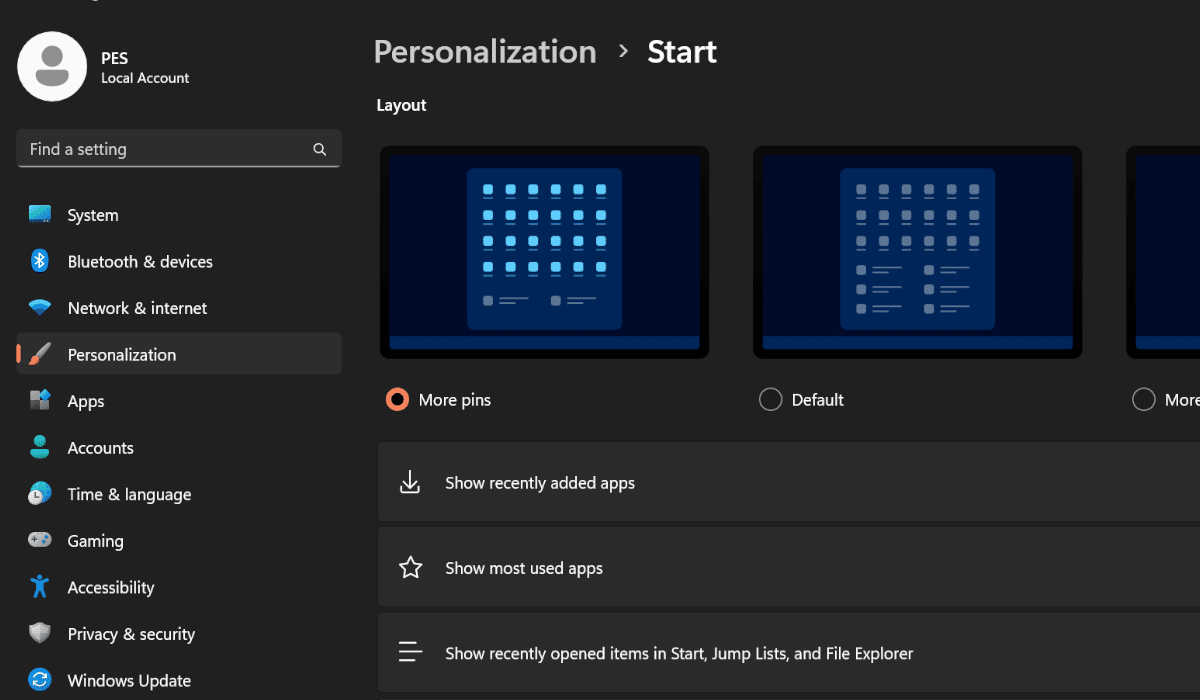Click the PES user profile avatar
This screenshot has width=1200, height=700.
point(52,66)
